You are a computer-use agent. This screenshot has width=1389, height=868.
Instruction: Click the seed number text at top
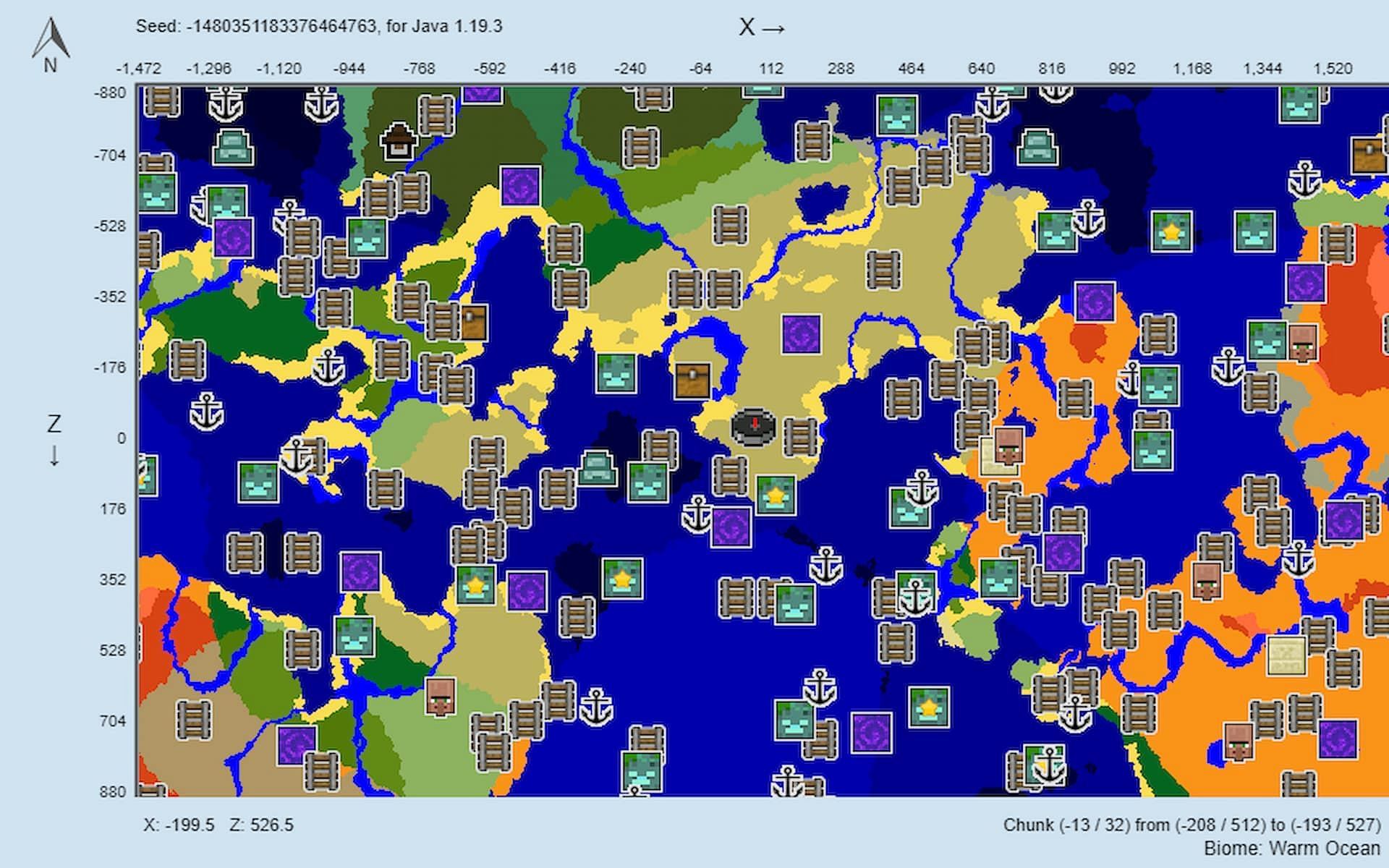281,27
